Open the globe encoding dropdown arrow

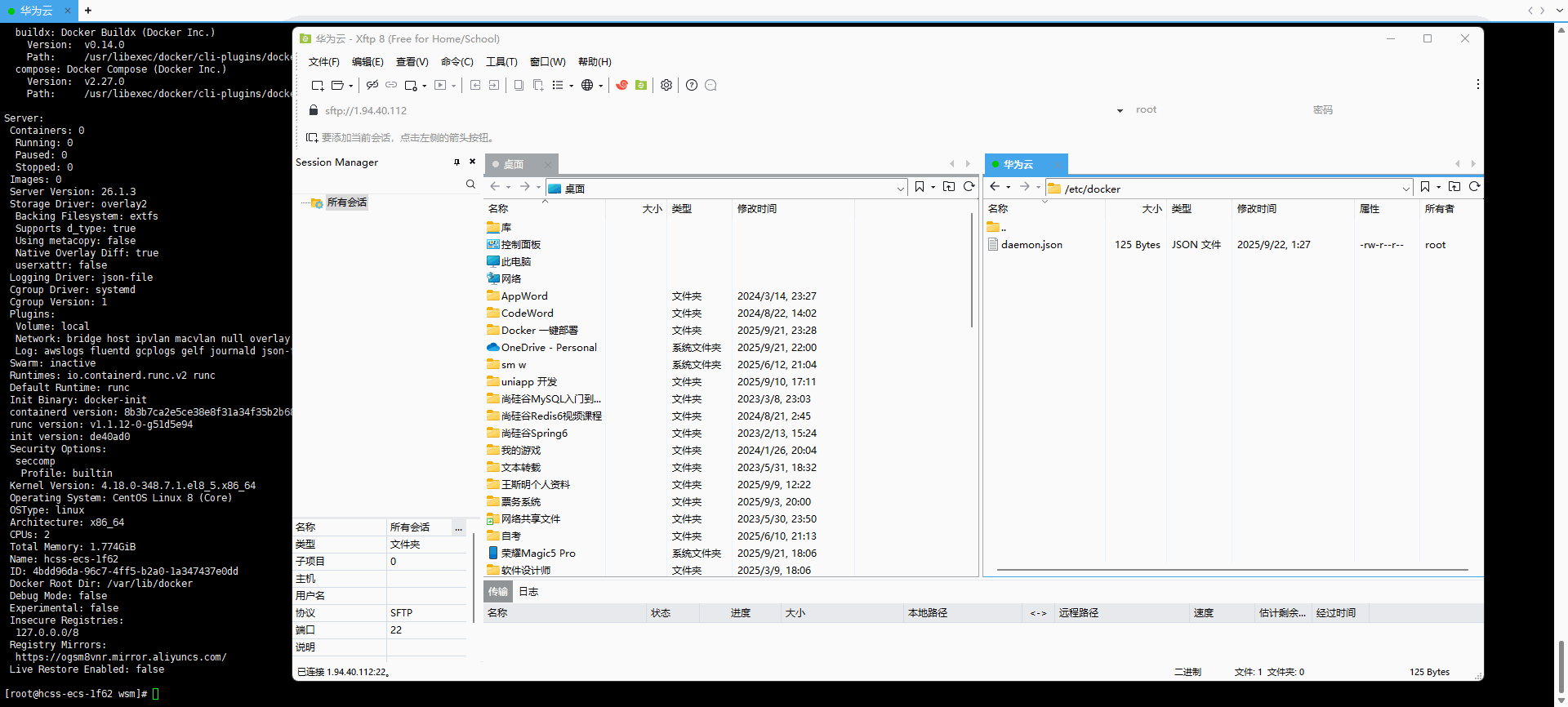pyautogui.click(x=601, y=86)
